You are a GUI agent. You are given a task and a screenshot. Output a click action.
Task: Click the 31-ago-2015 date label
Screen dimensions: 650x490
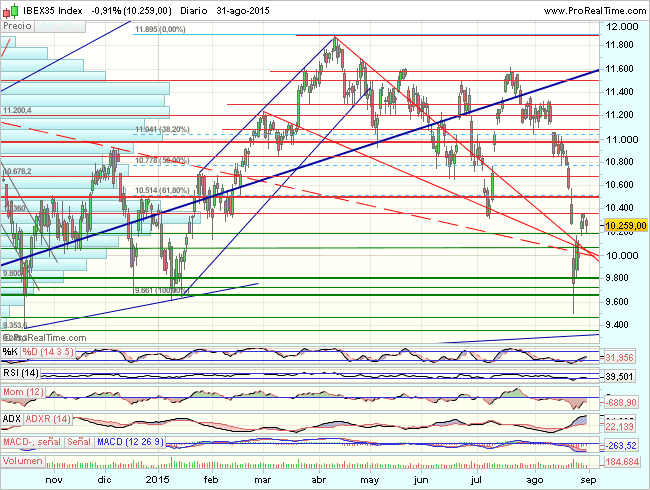[x=243, y=11]
